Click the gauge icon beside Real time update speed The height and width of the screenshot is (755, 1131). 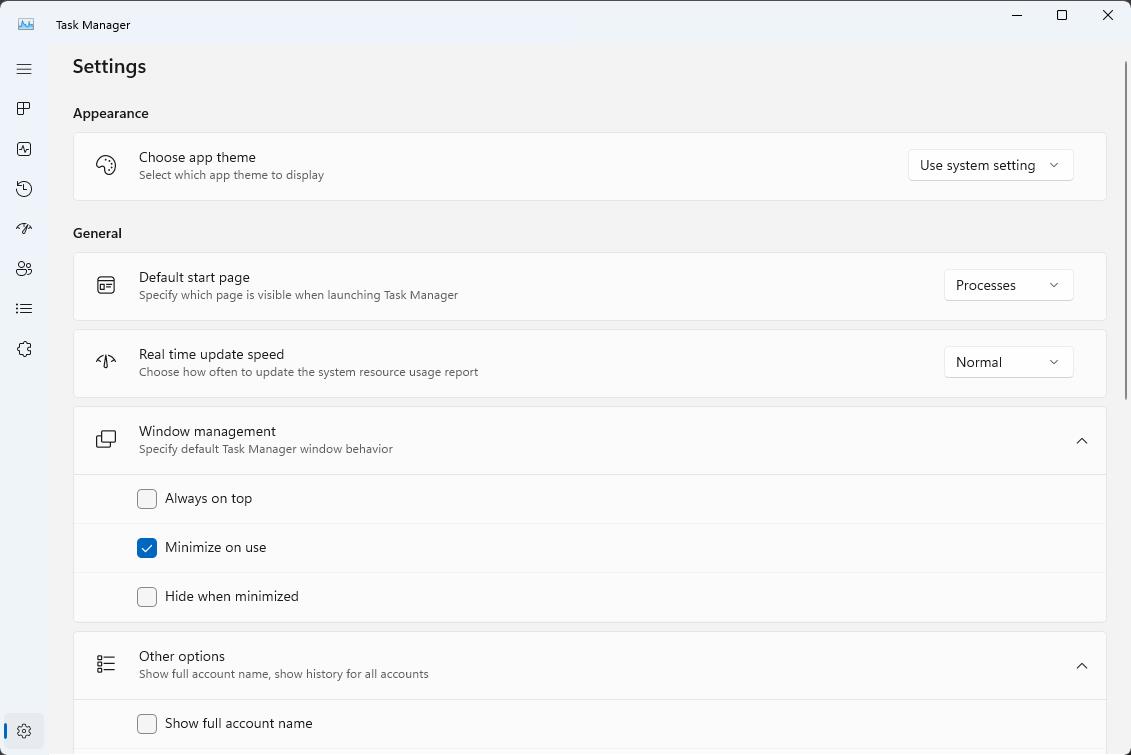click(x=106, y=362)
